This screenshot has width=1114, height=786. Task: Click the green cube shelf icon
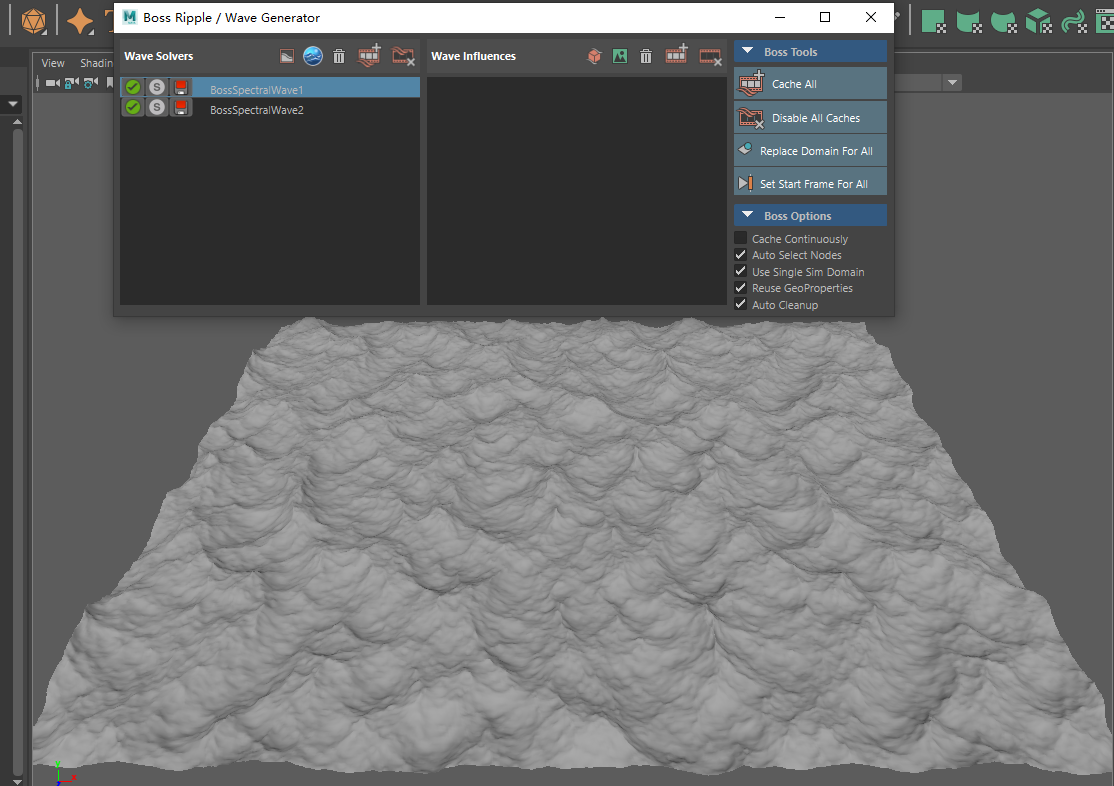tap(1039, 21)
